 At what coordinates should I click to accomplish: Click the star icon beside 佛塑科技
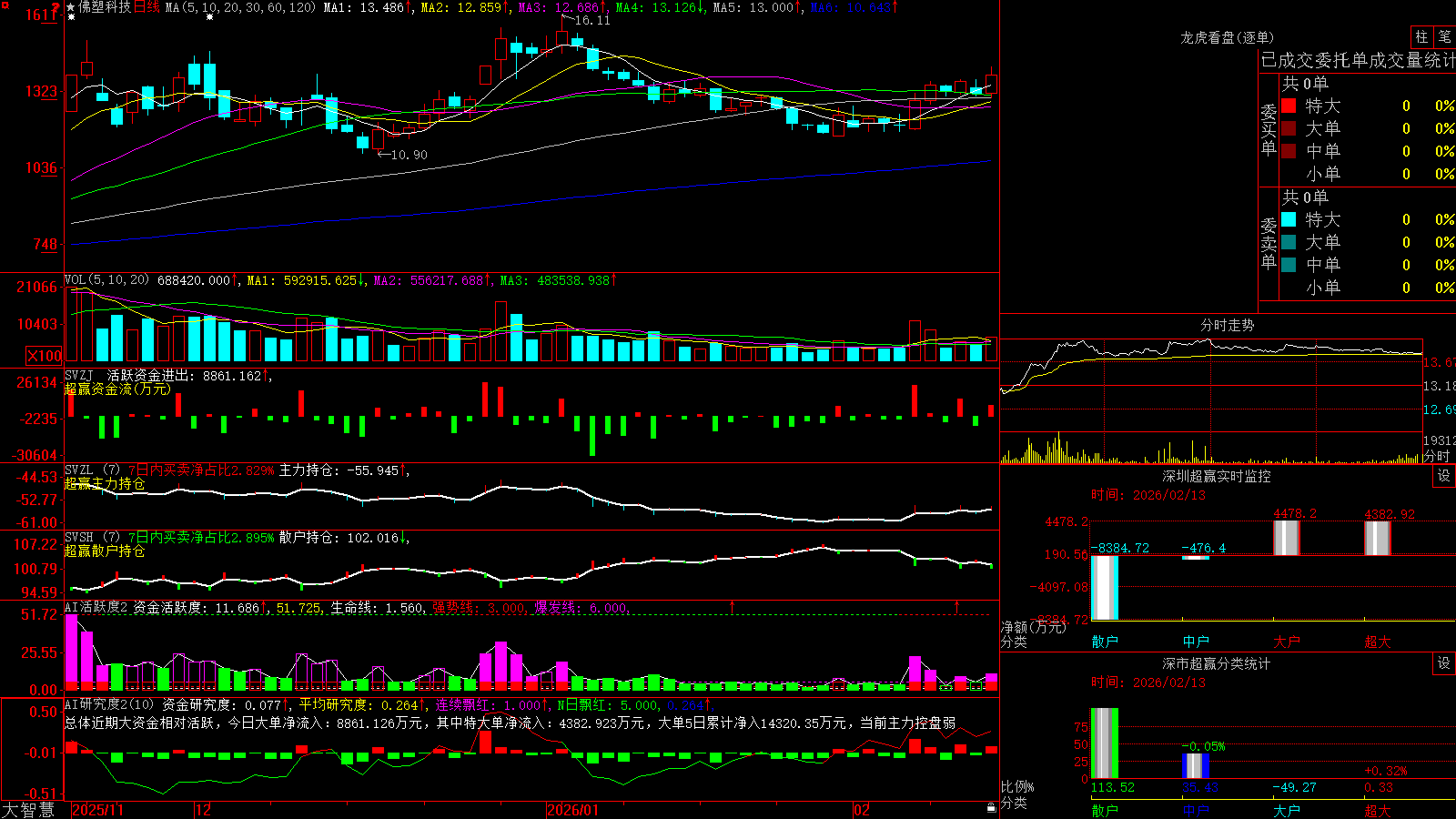tap(71, 7)
